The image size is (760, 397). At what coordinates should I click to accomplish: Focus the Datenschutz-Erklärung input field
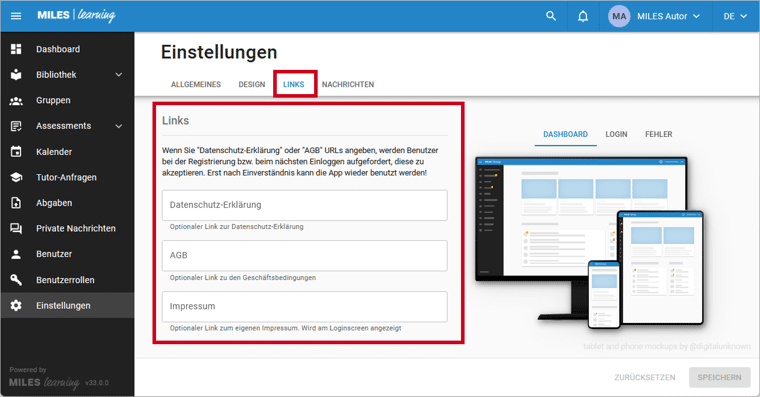pyautogui.click(x=304, y=205)
